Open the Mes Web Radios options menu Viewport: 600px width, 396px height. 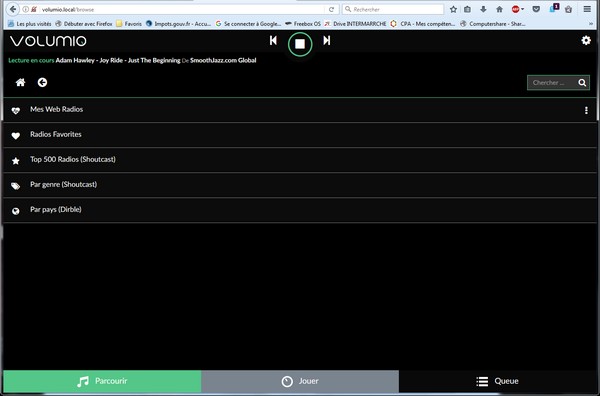(x=586, y=111)
